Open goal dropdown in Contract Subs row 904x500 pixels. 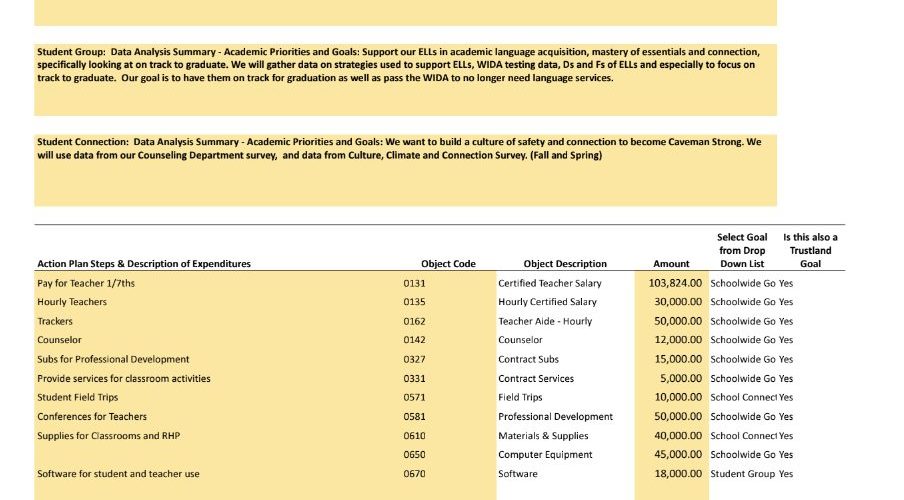pos(743,359)
